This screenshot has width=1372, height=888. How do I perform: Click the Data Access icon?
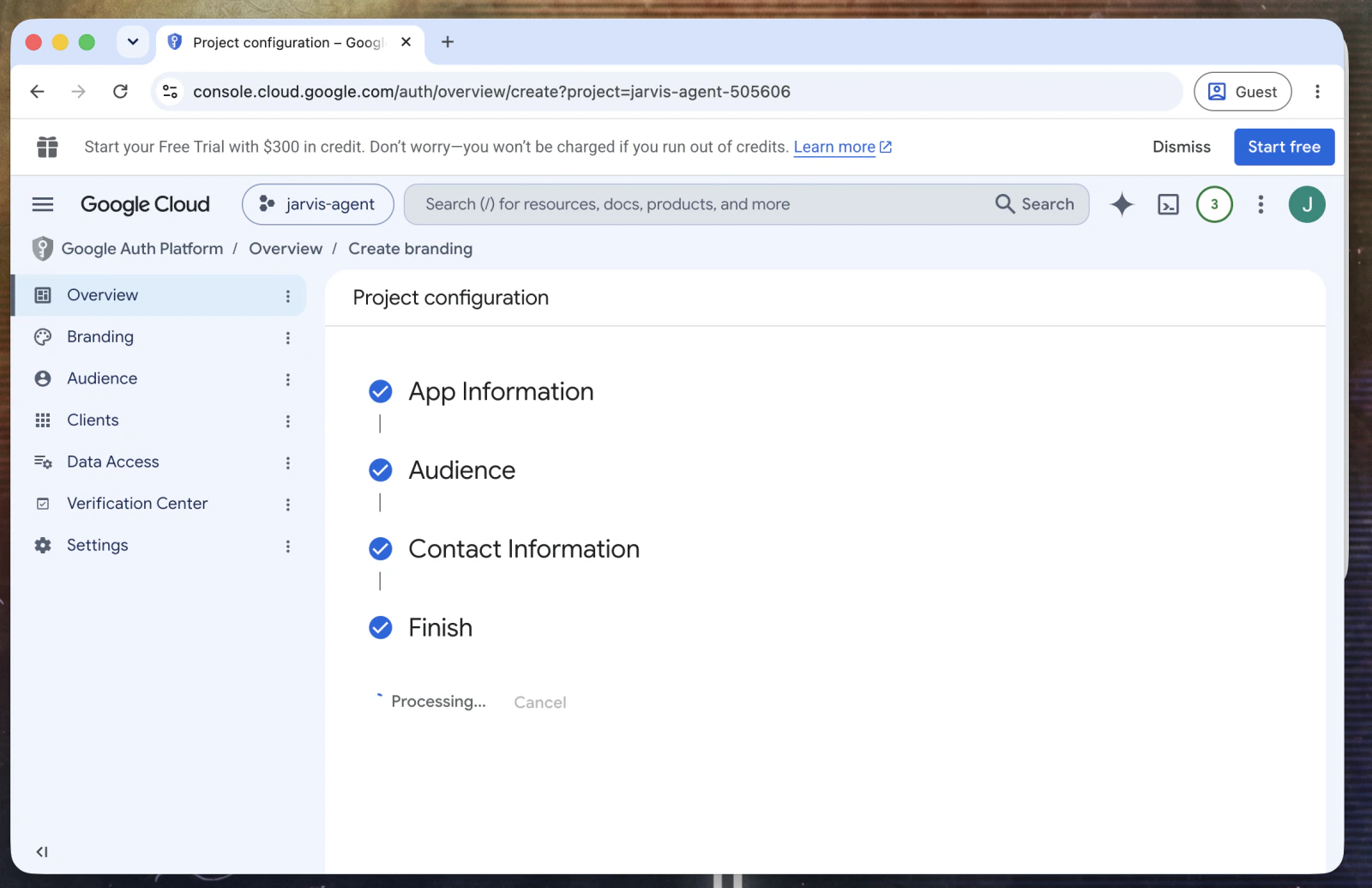point(43,462)
